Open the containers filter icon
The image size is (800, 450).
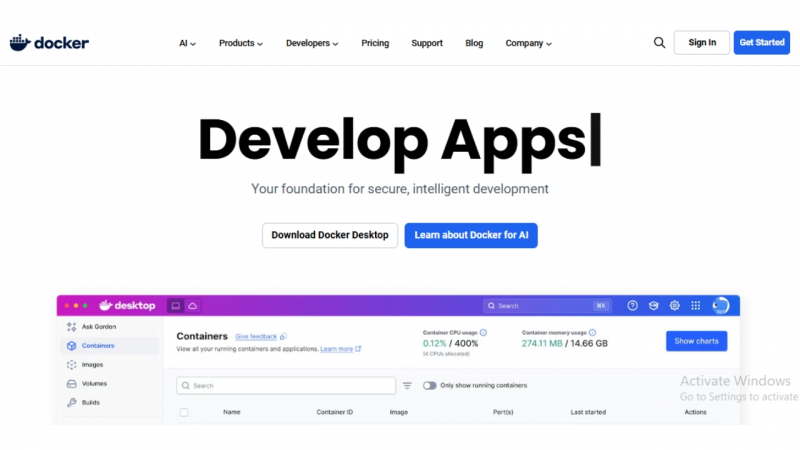coord(407,386)
